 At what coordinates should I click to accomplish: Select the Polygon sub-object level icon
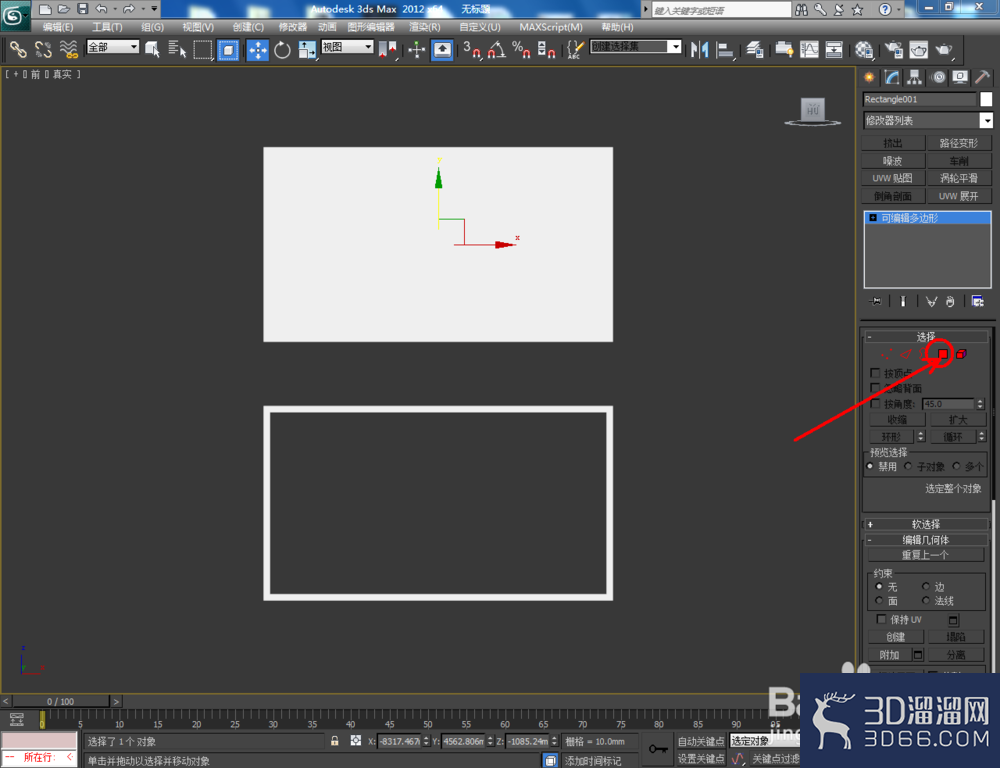point(943,354)
